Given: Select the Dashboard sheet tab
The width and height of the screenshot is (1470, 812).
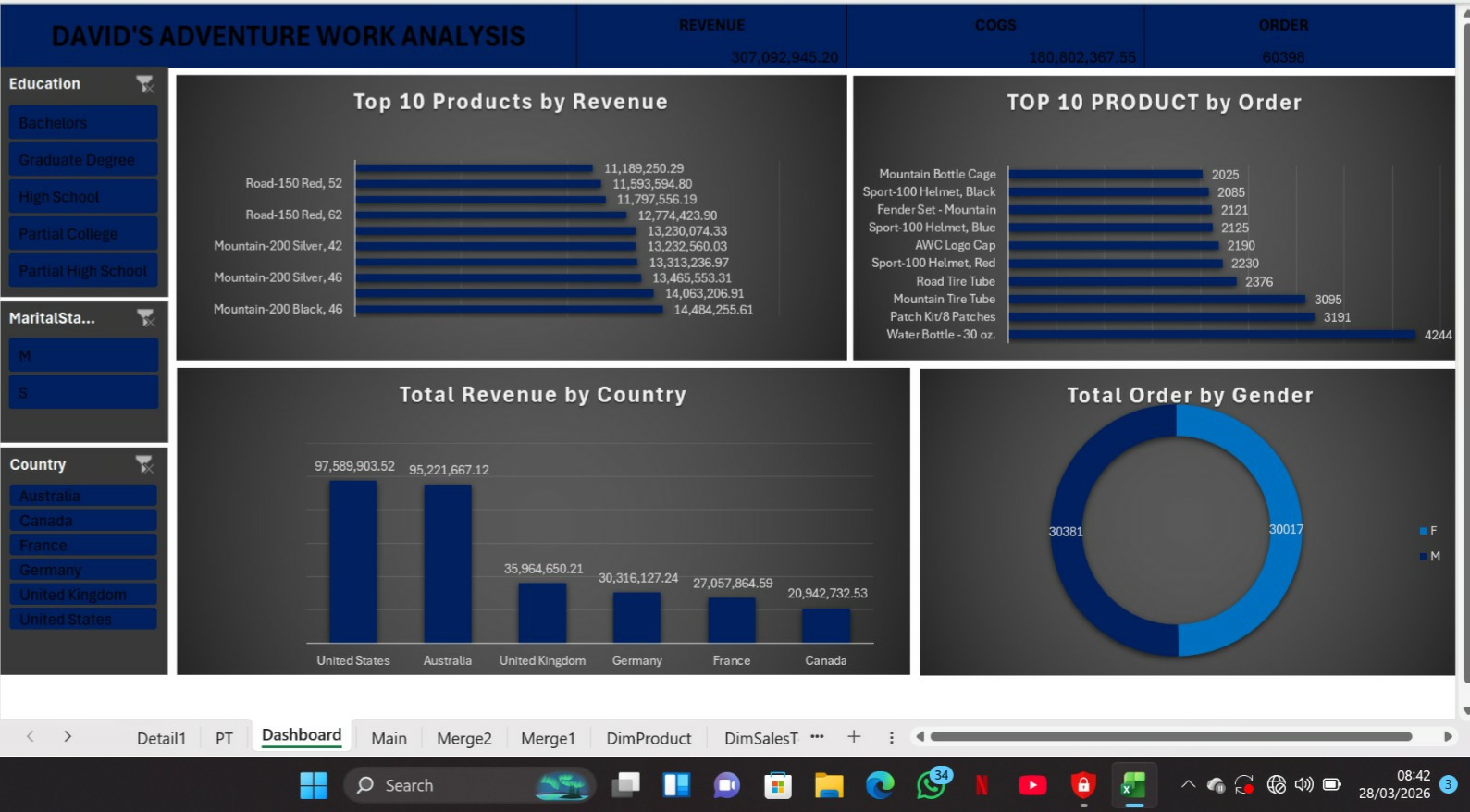Looking at the screenshot, I should (302, 736).
